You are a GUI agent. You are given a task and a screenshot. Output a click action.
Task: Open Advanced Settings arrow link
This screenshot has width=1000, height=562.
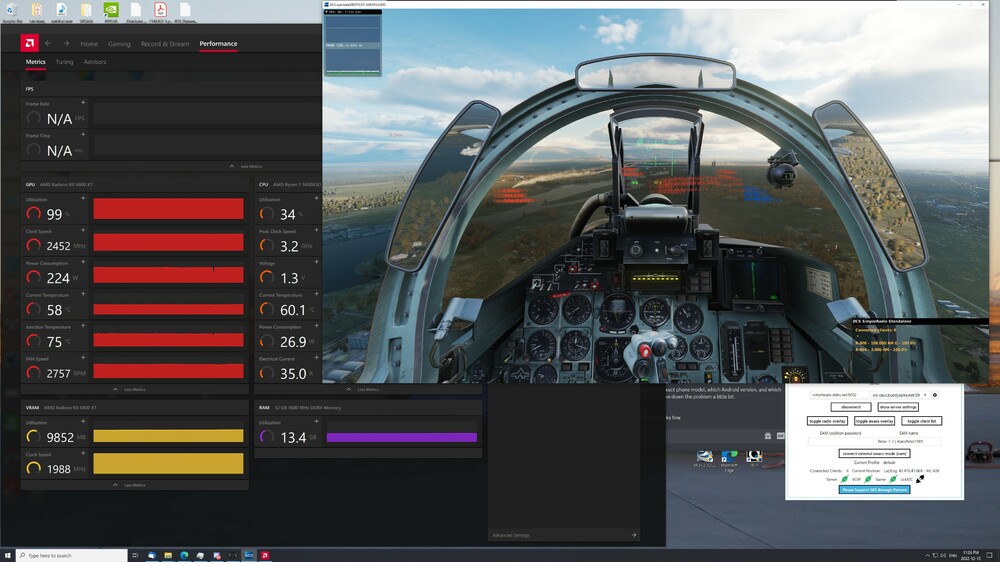(x=634, y=535)
